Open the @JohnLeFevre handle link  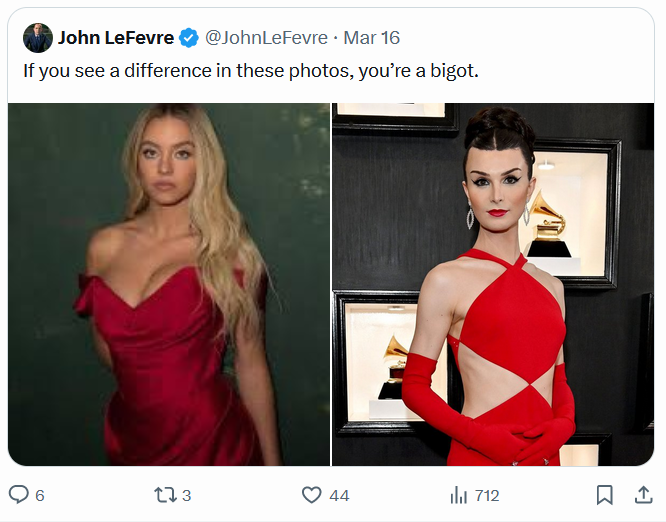[x=266, y=38]
